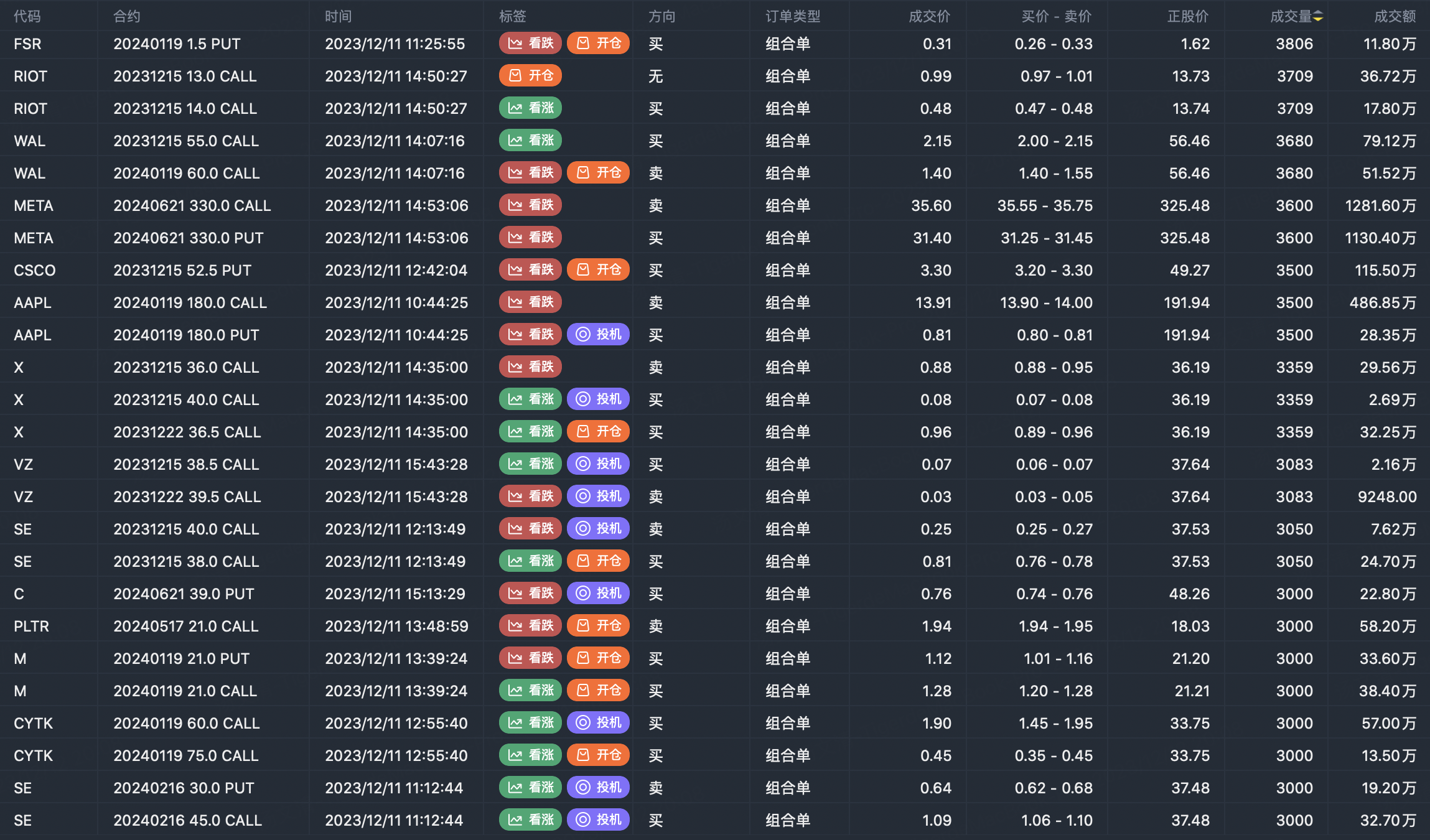Click 看跌 tag on META 330.0 CALL row
Screen dimensions: 1430x840
point(530,205)
